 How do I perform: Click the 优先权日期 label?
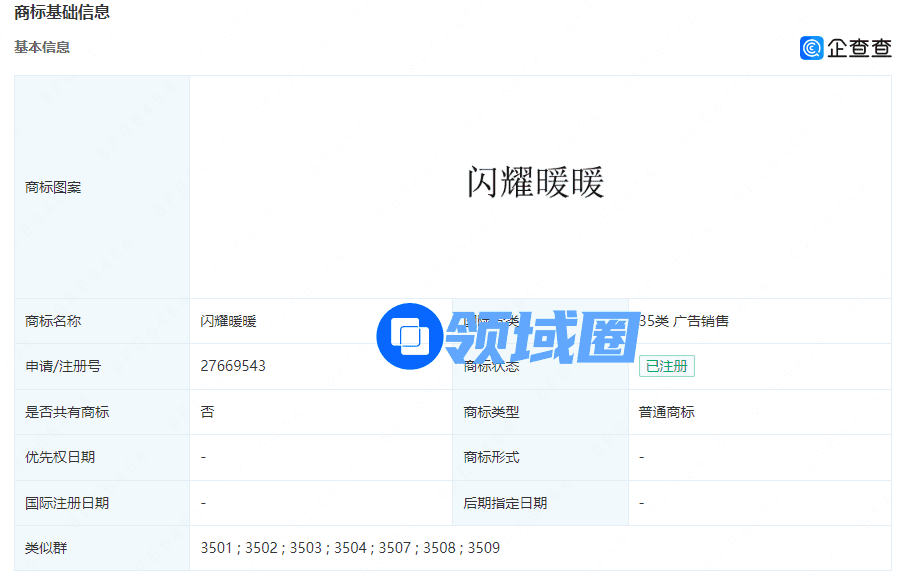pos(60,457)
